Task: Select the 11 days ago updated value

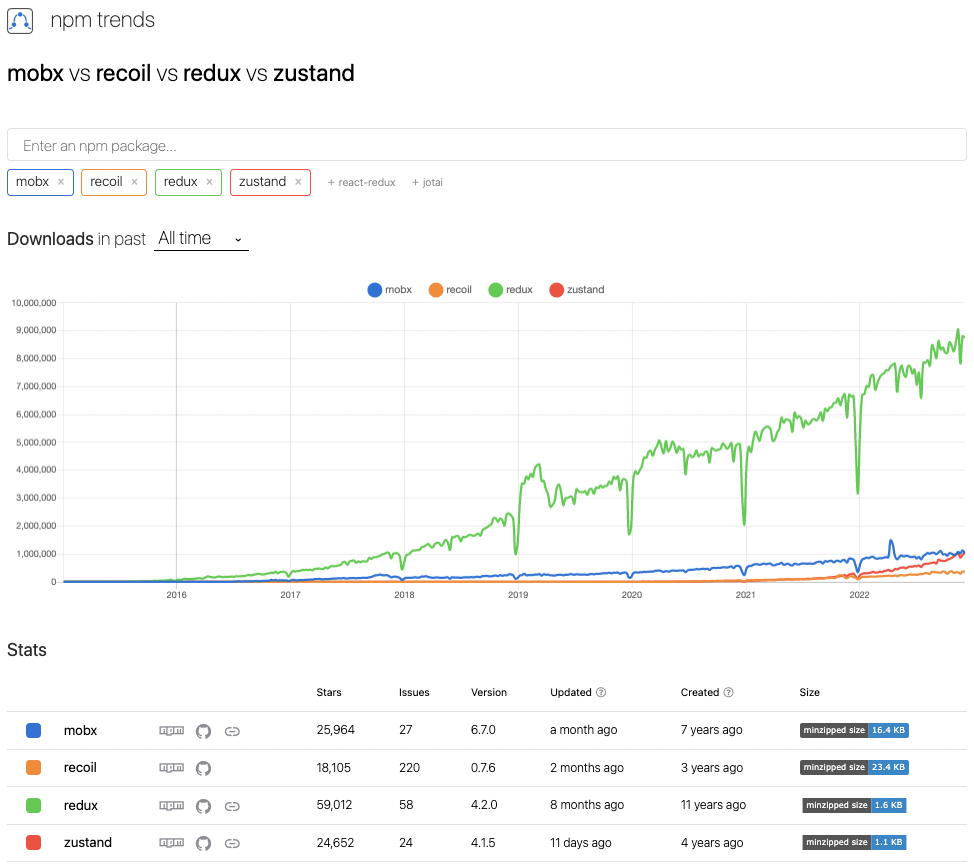Action: point(581,843)
